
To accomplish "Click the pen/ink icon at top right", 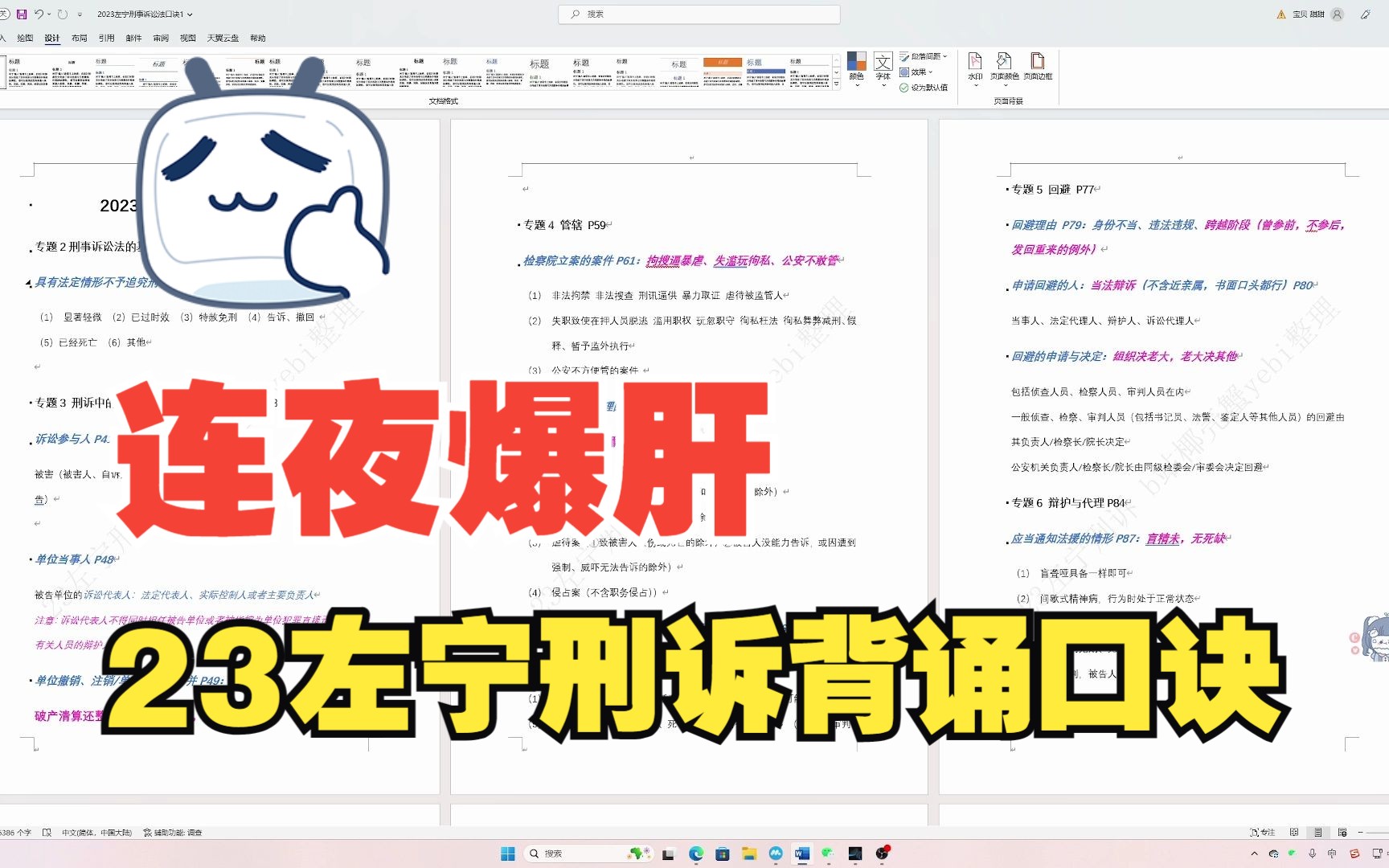I will coord(1365,14).
